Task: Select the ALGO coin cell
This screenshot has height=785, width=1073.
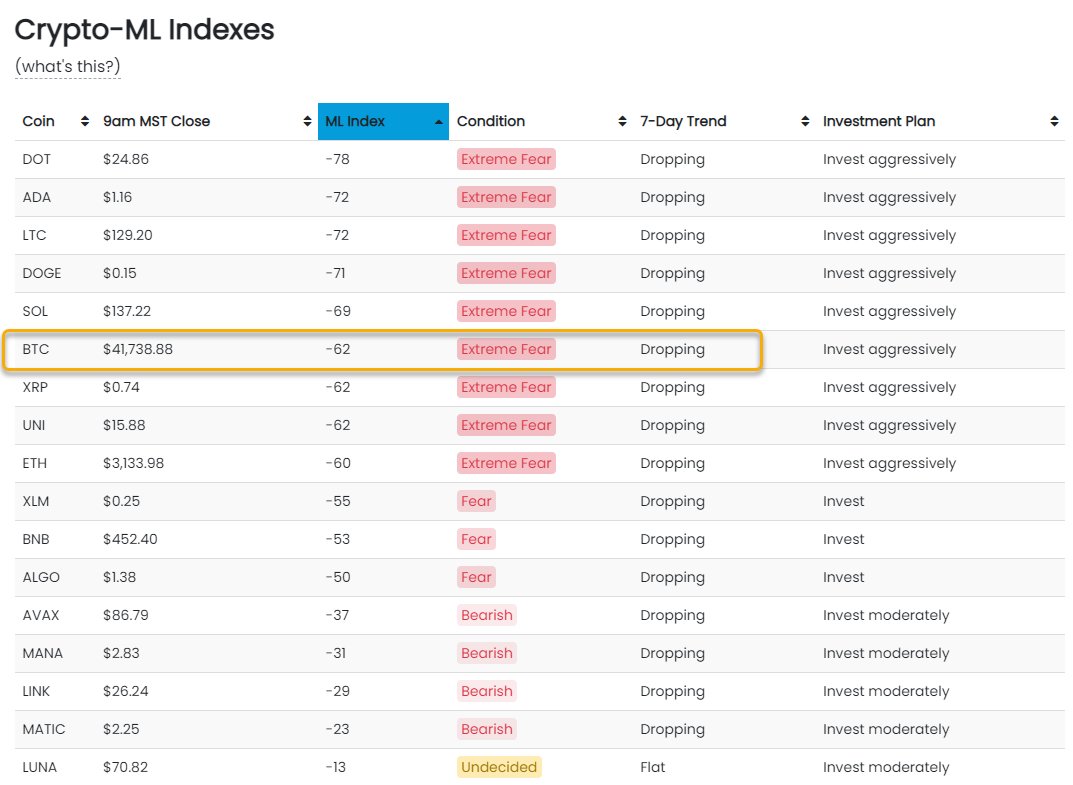Action: pyautogui.click(x=41, y=577)
